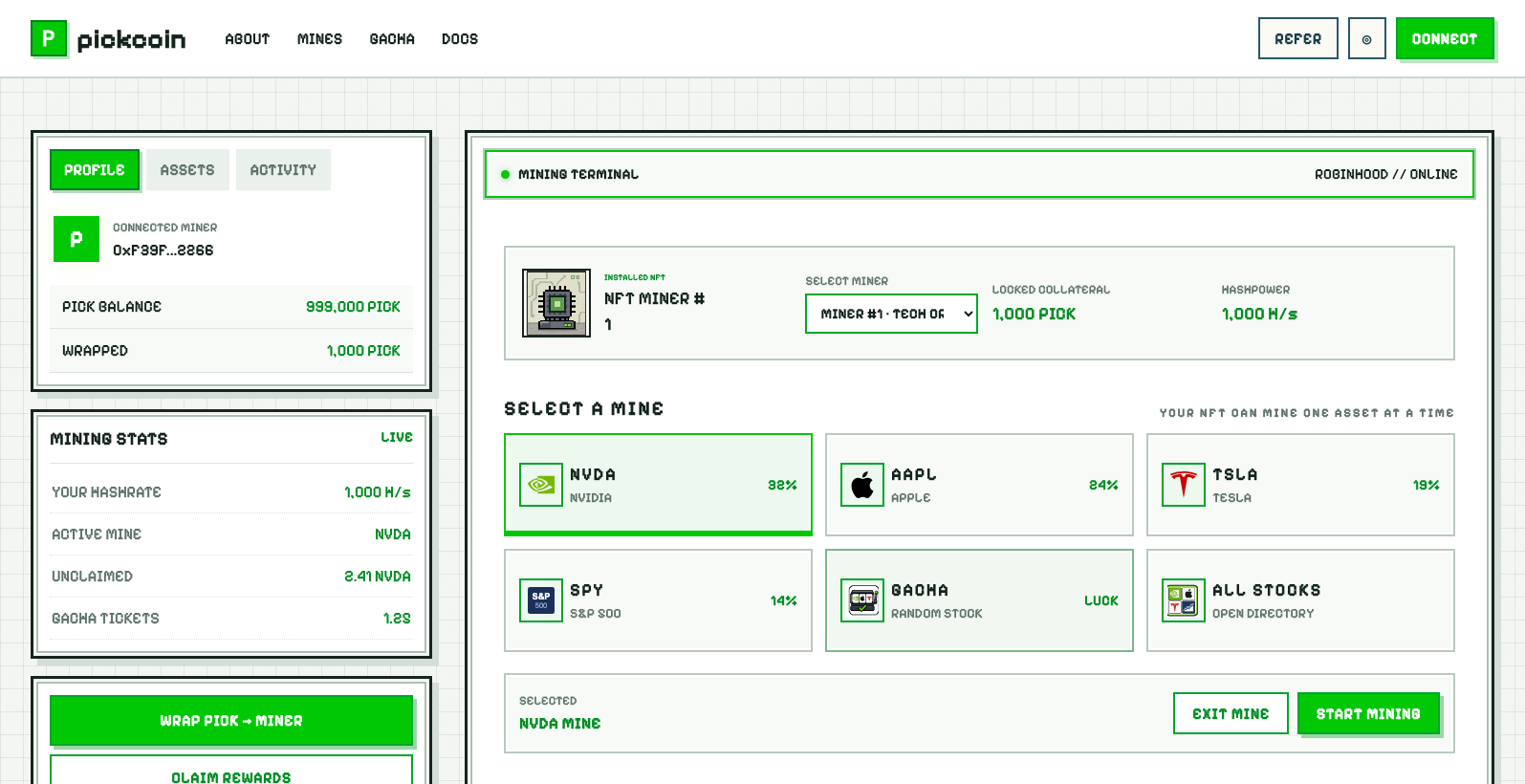Viewport: 1525px width, 784px height.
Task: Click the Gacha Tickets value
Action: click(397, 619)
